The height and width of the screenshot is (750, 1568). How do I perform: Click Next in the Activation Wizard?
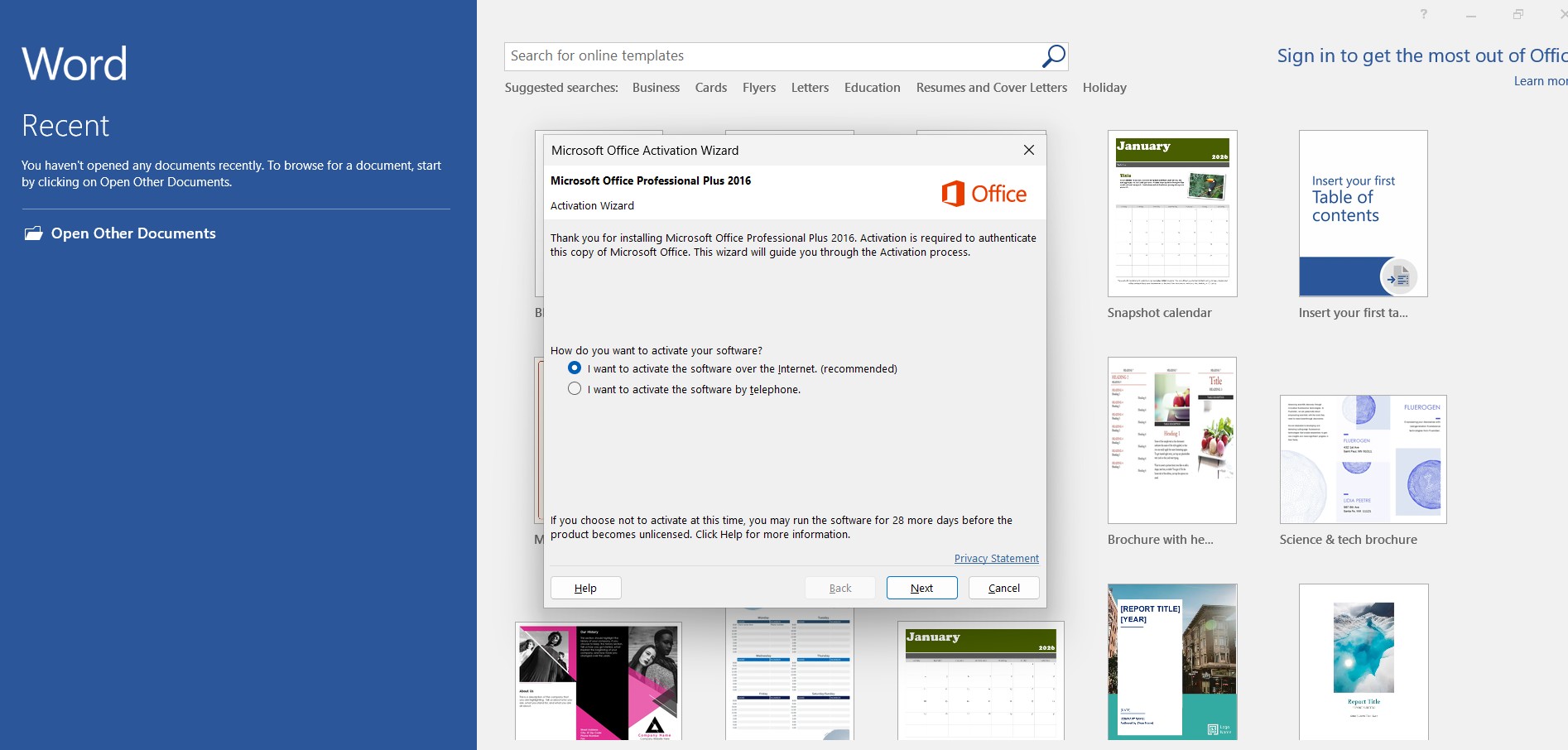pos(921,588)
